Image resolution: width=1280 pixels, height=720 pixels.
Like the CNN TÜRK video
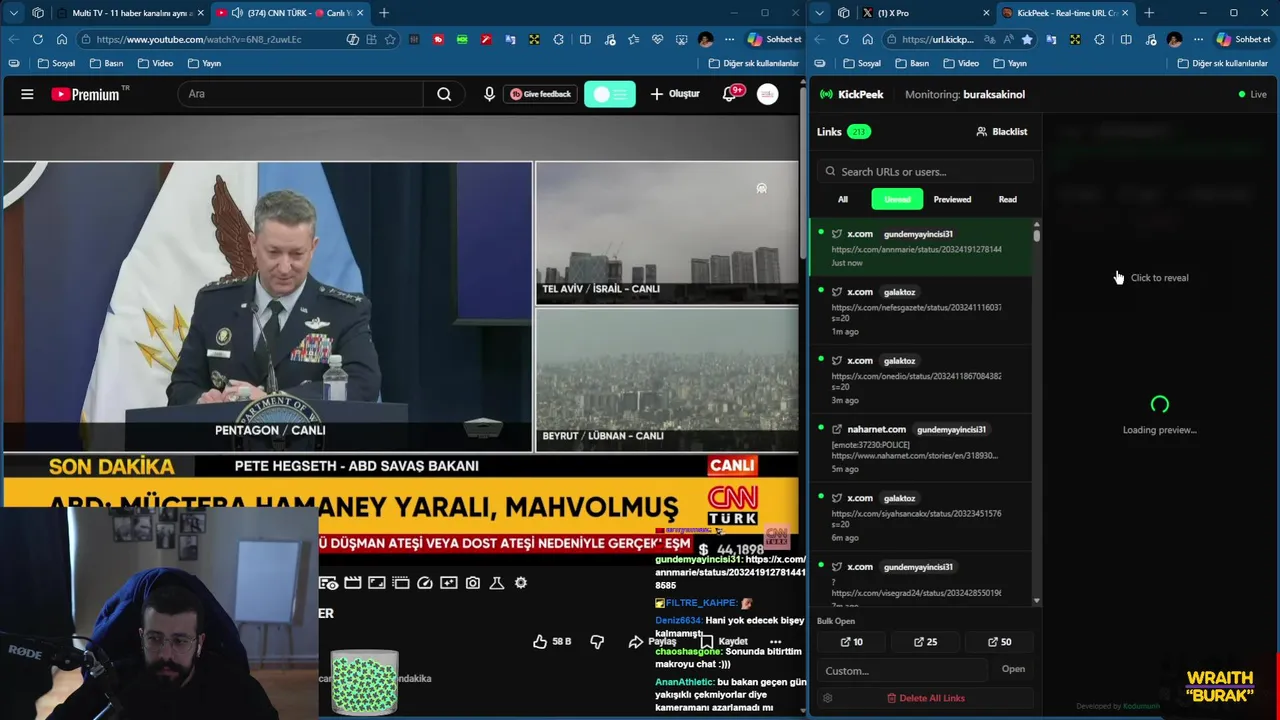coord(551,641)
